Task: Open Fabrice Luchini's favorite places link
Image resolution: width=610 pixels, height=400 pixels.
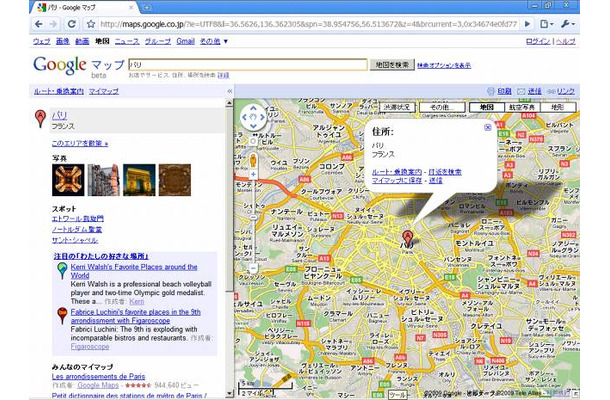Action: point(135,316)
